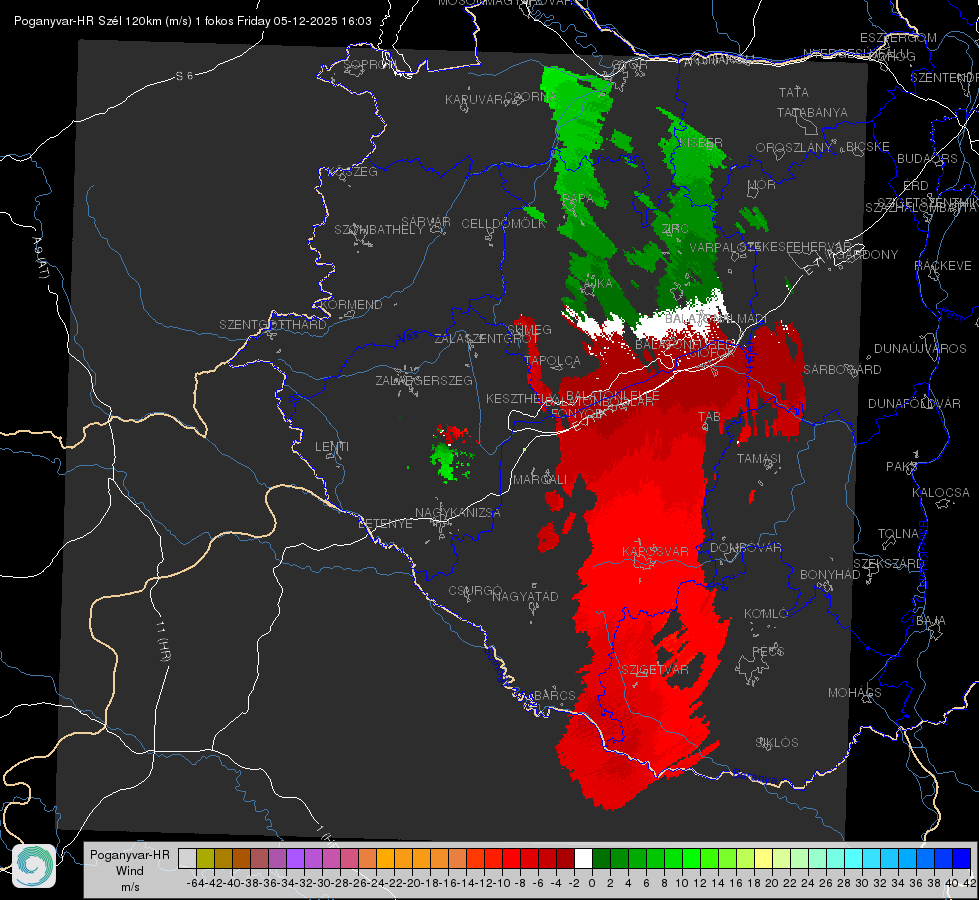Click the LETENYE city label
Image resolution: width=979 pixels, height=900 pixels.
385,524
